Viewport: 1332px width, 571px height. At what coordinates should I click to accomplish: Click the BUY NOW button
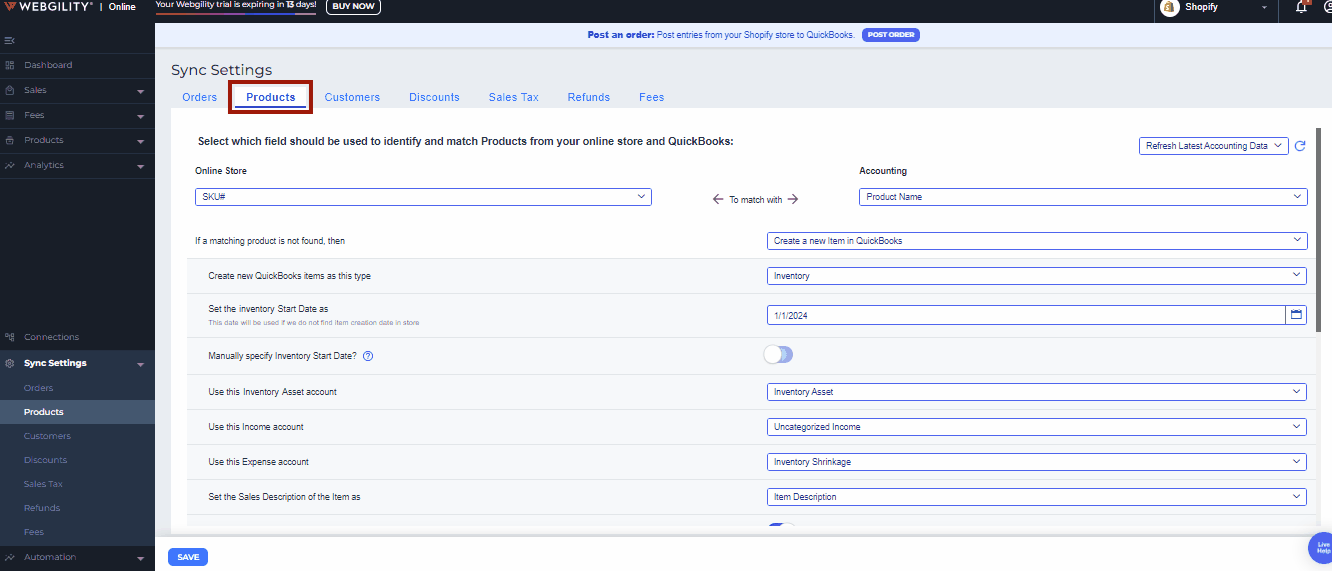point(353,7)
